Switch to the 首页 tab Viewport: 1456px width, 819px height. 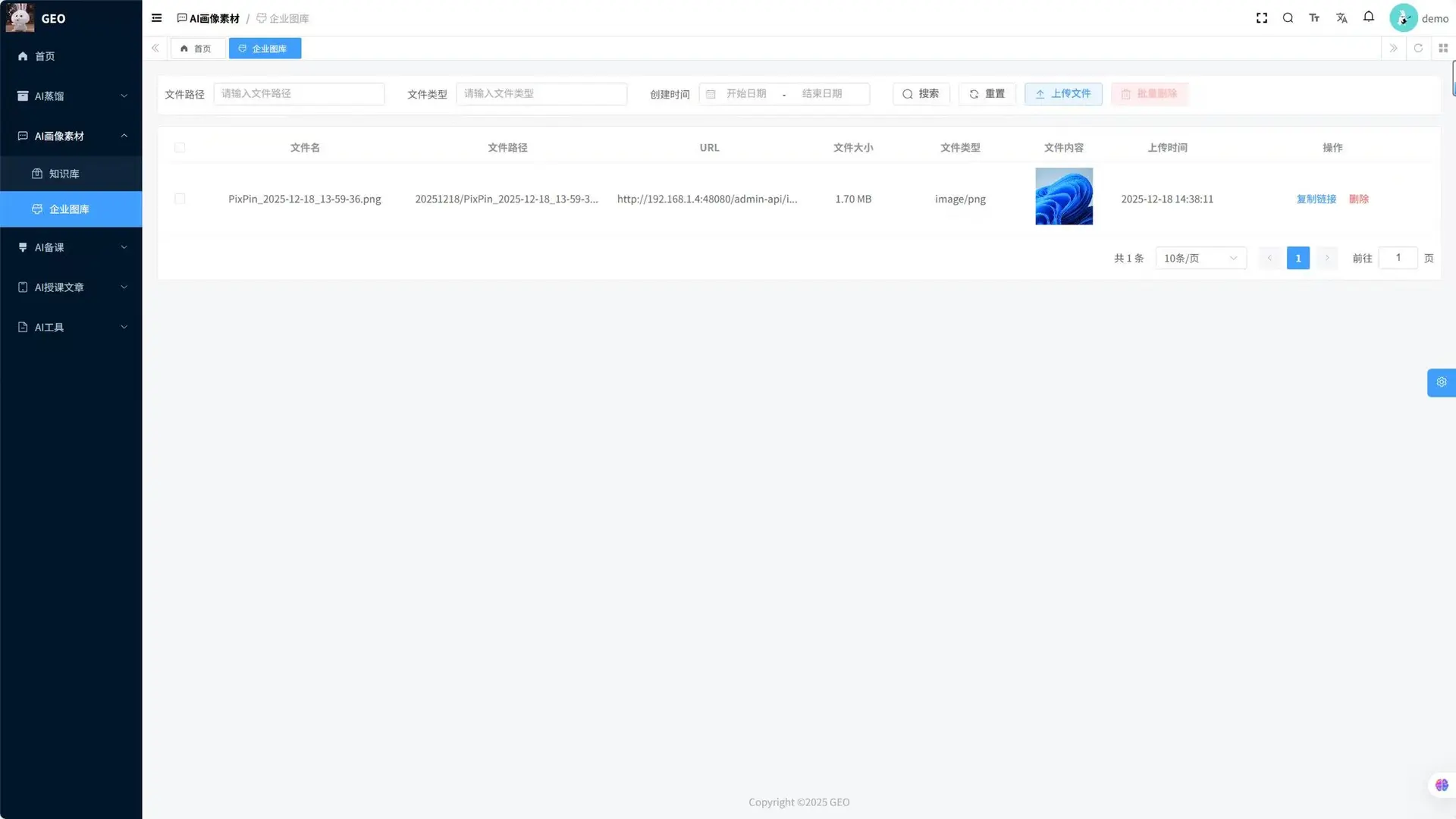click(x=197, y=49)
